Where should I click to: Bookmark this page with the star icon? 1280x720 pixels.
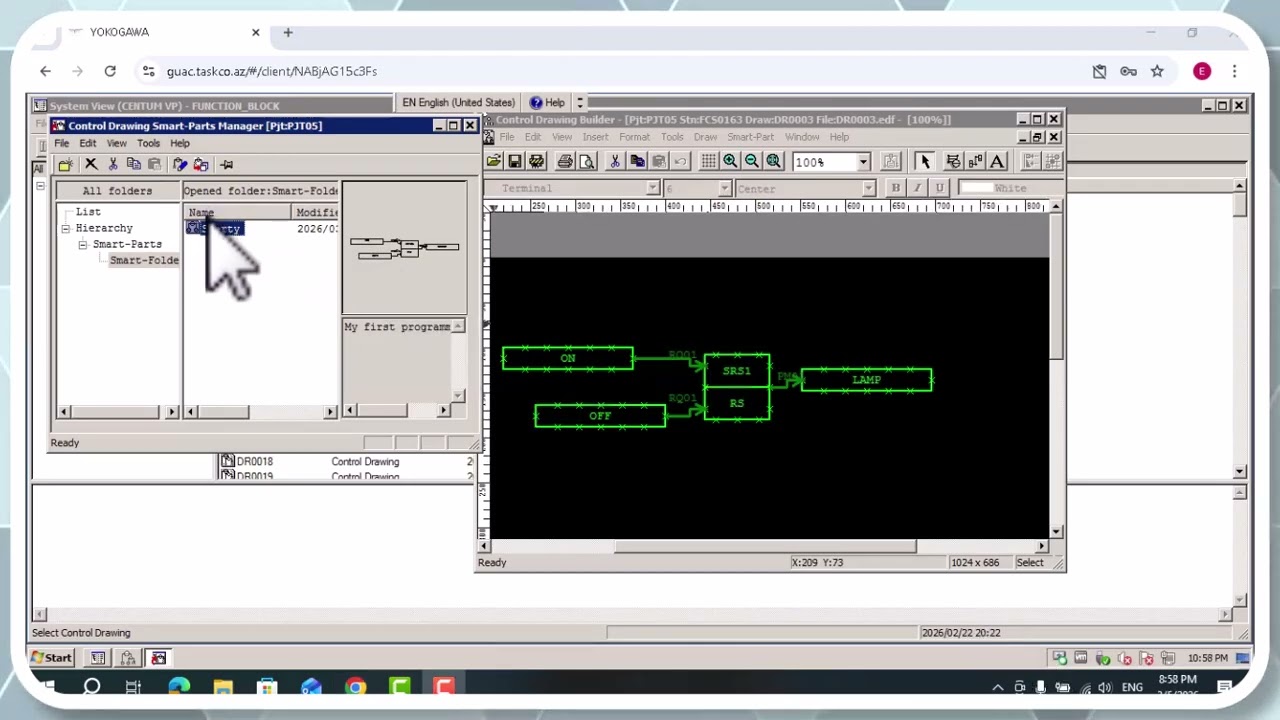tap(1157, 71)
